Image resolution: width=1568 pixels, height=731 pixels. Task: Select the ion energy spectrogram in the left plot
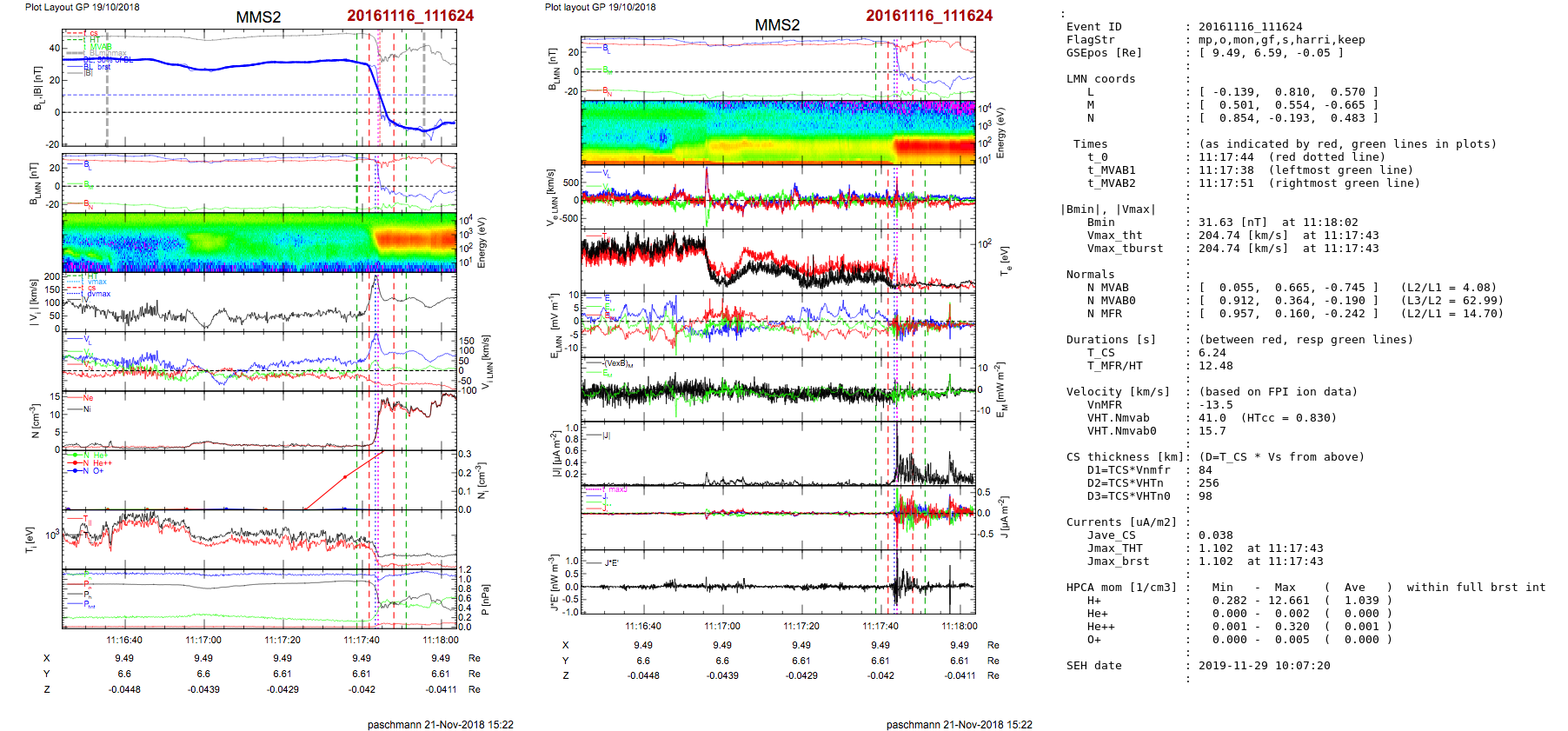259,243
